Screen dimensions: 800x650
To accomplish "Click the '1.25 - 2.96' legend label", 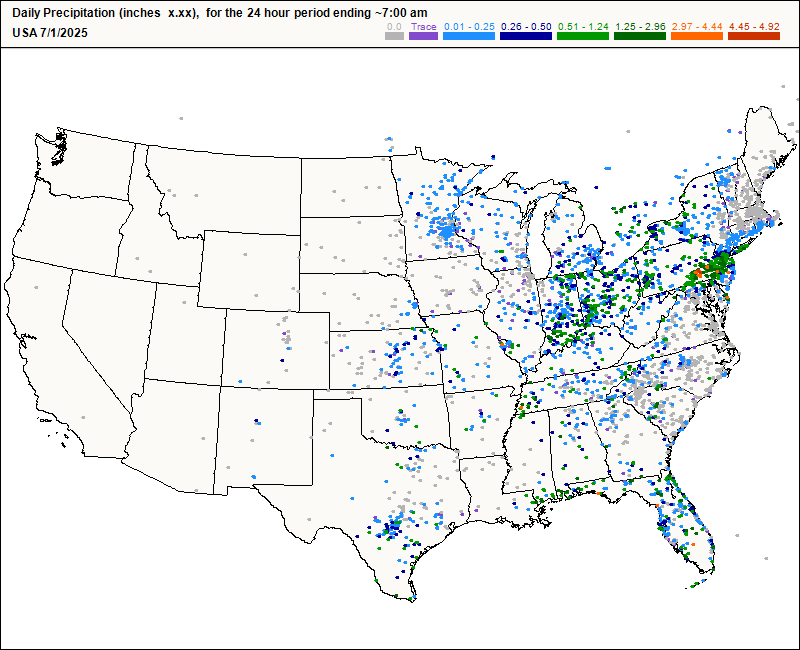I will (x=640, y=27).
